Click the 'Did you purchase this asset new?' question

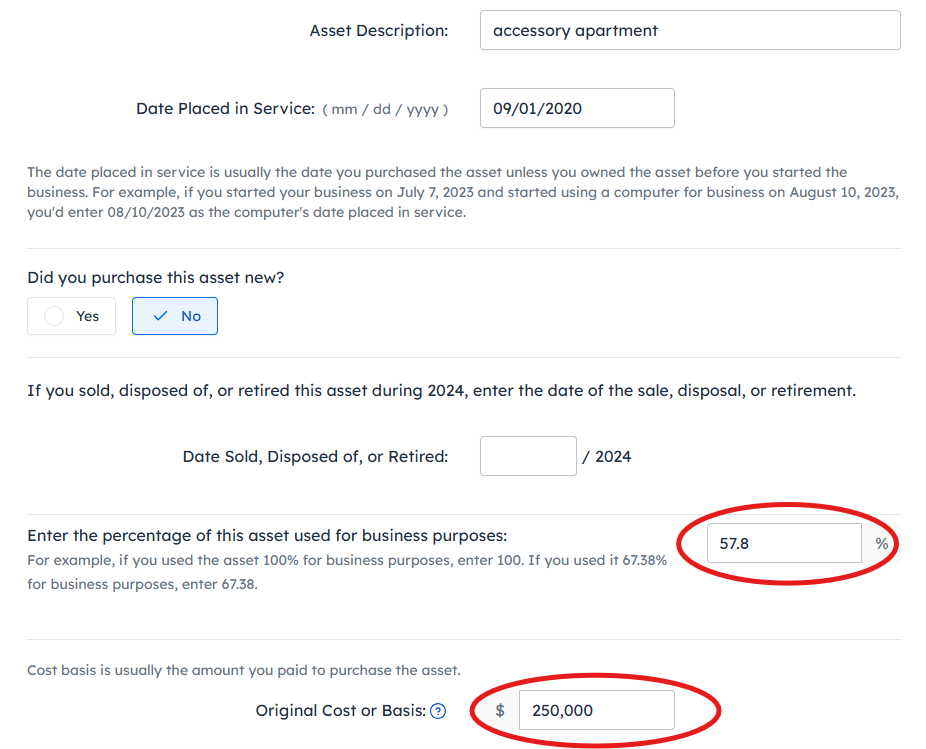[156, 277]
